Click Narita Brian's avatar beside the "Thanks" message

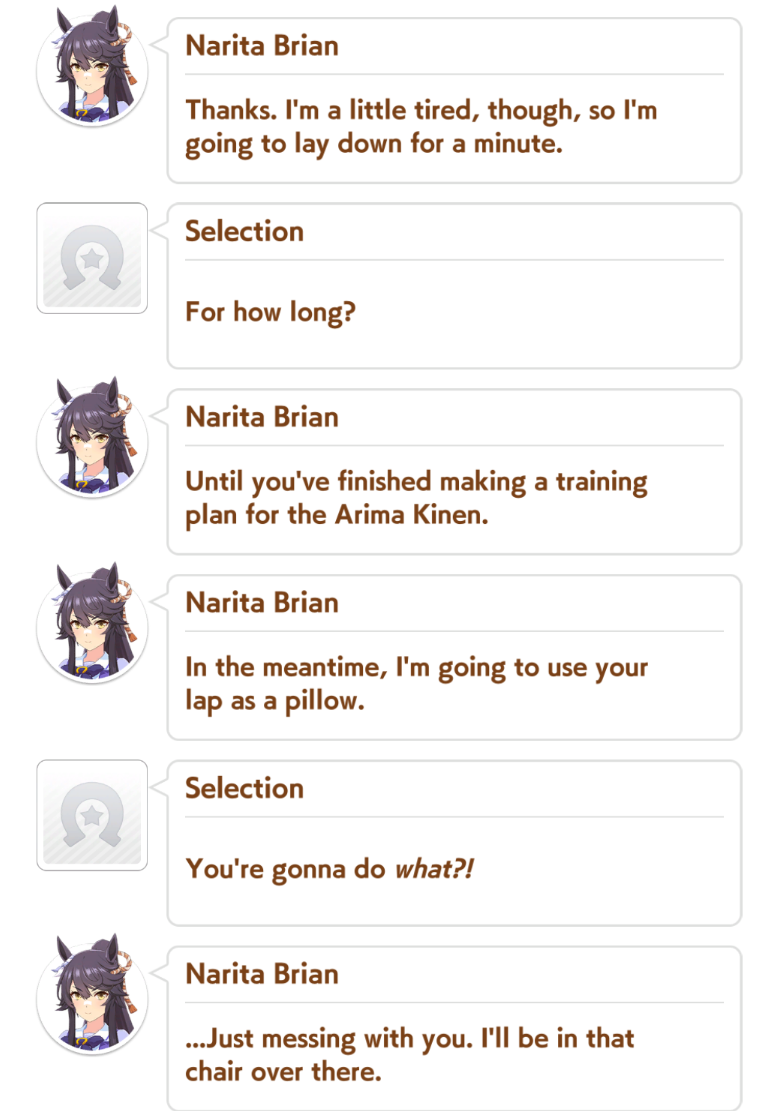tap(92, 70)
